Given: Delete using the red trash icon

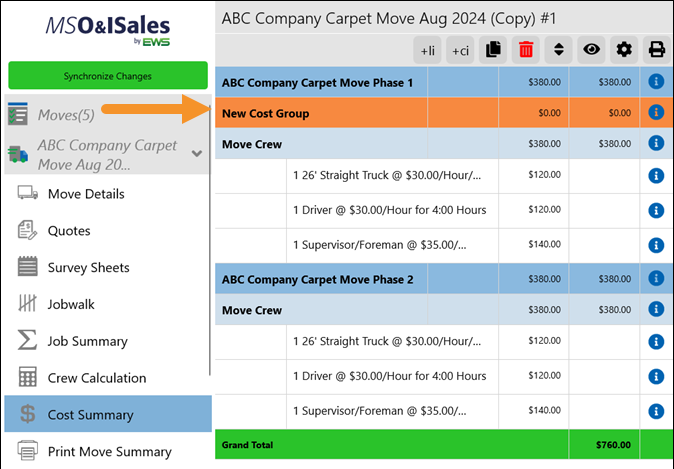Looking at the screenshot, I should pos(525,49).
